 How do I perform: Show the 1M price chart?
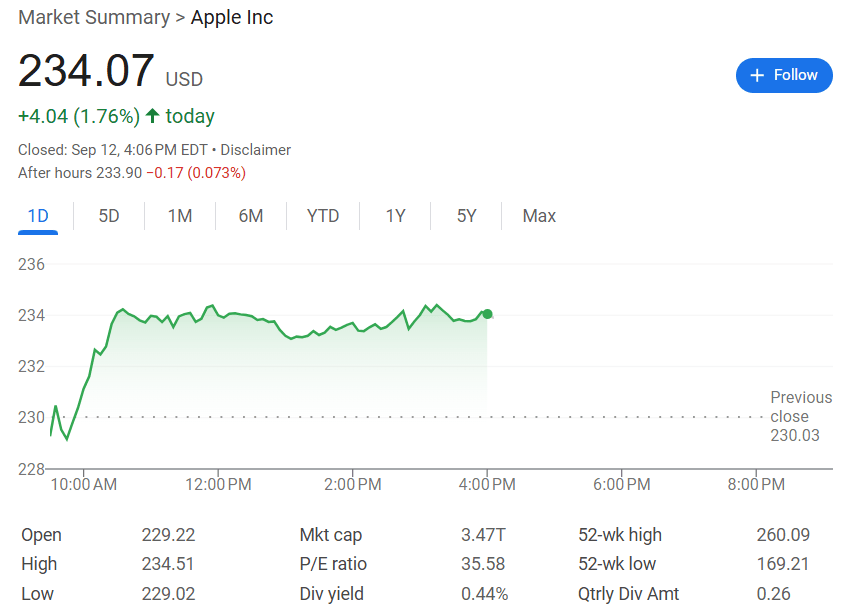[180, 216]
